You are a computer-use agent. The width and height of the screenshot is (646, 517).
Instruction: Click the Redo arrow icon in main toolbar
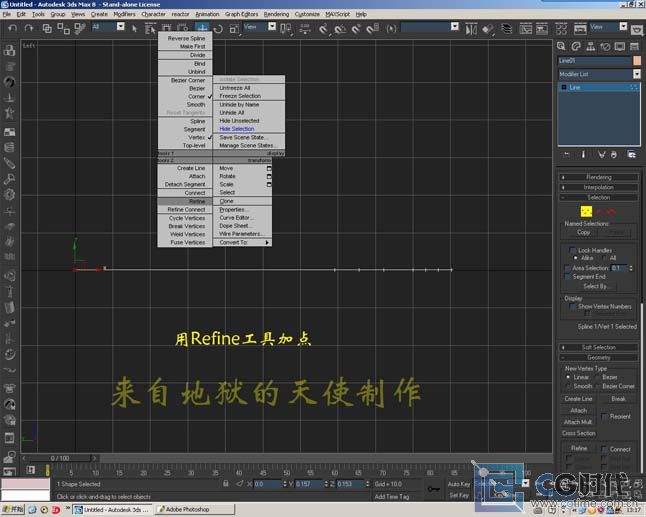tap(28, 28)
